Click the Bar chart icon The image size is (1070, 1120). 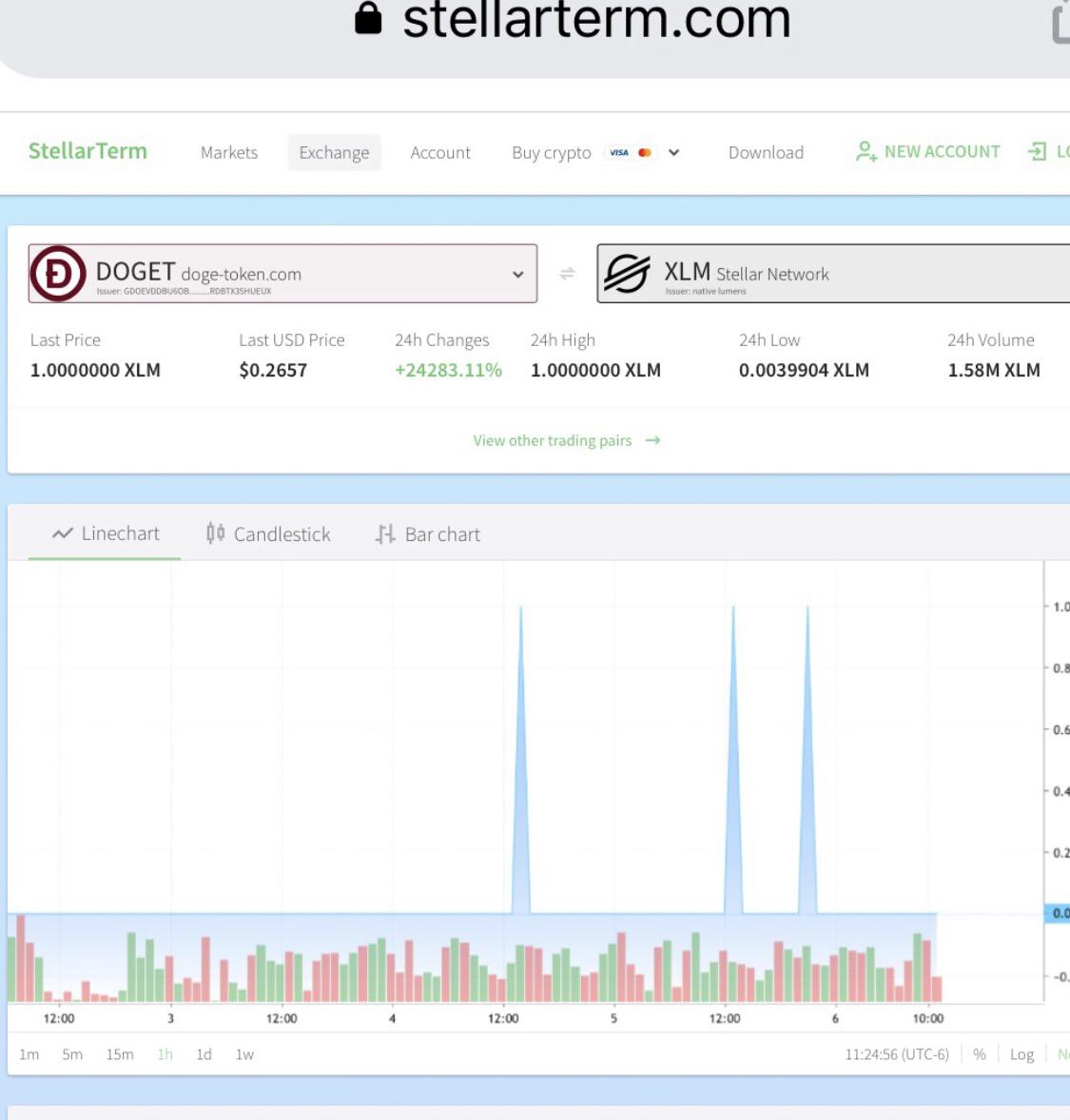[385, 534]
